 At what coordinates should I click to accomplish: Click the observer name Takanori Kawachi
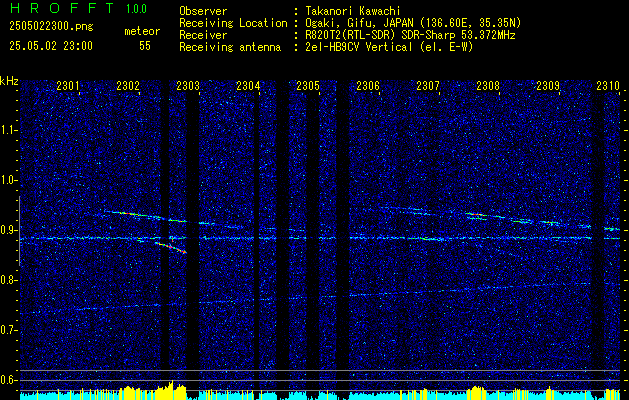pyautogui.click(x=353, y=11)
